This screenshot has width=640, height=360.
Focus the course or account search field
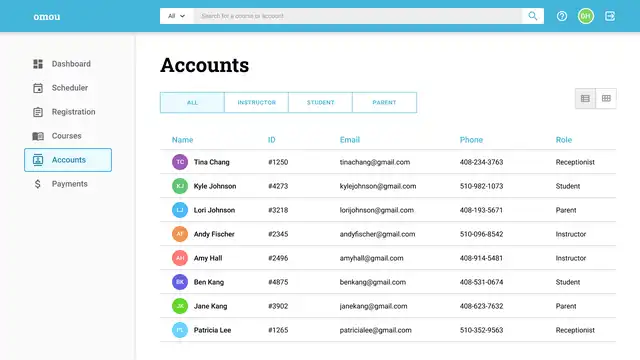358,16
